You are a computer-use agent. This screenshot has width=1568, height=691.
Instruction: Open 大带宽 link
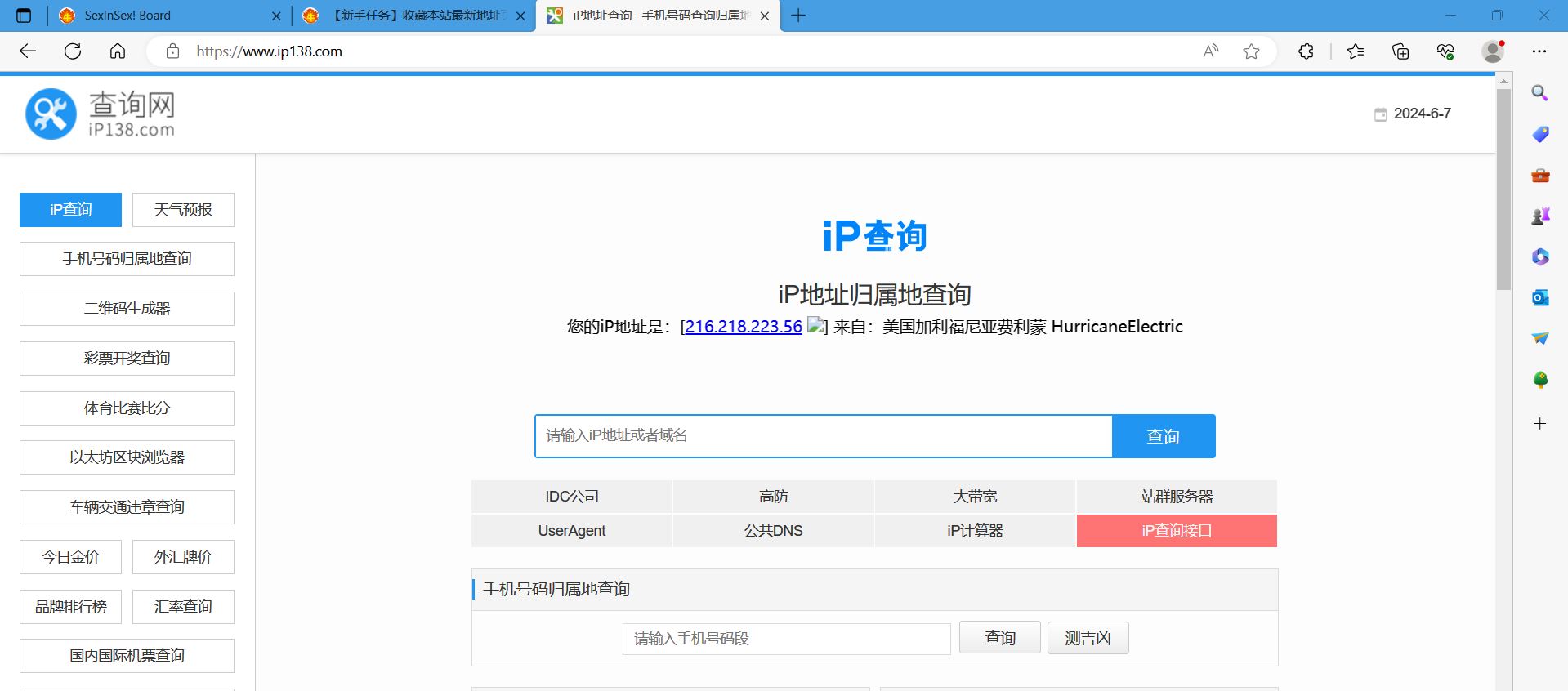[x=975, y=497]
